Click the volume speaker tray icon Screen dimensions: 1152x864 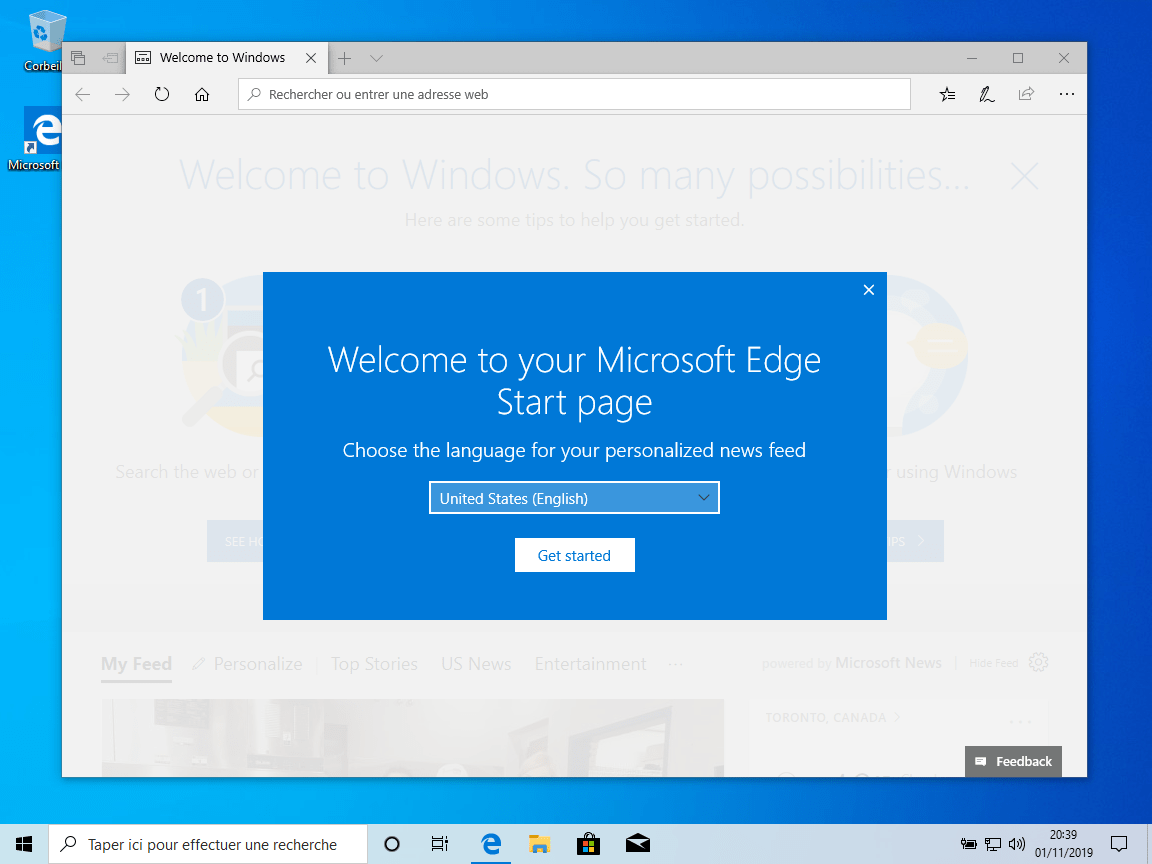(1017, 844)
